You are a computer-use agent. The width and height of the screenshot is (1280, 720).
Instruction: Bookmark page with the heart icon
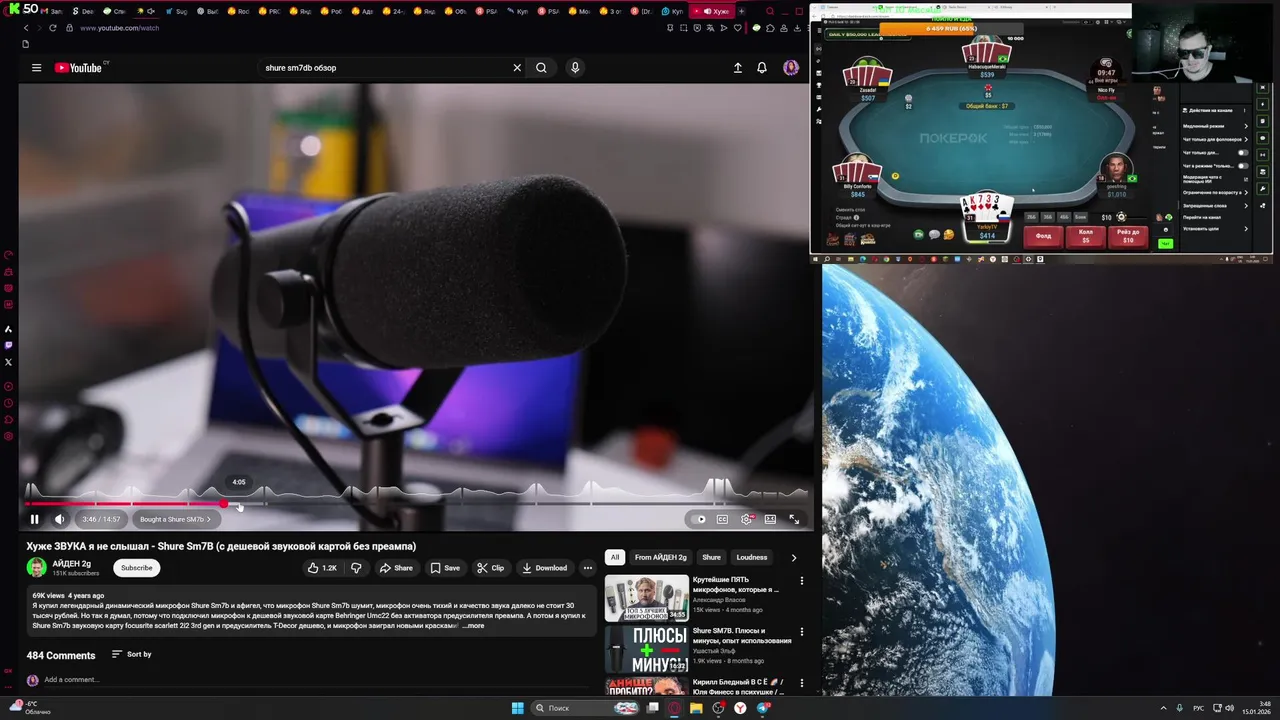point(739,28)
